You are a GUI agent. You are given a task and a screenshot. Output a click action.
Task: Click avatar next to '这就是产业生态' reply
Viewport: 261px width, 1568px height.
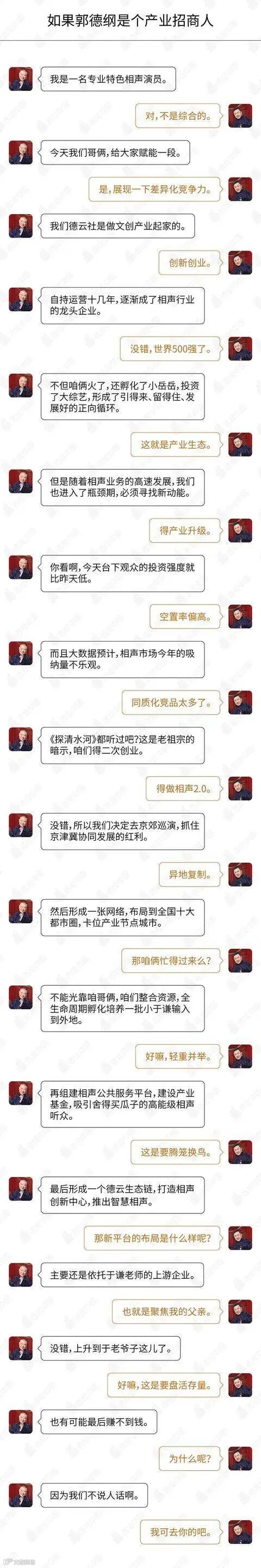tap(240, 444)
